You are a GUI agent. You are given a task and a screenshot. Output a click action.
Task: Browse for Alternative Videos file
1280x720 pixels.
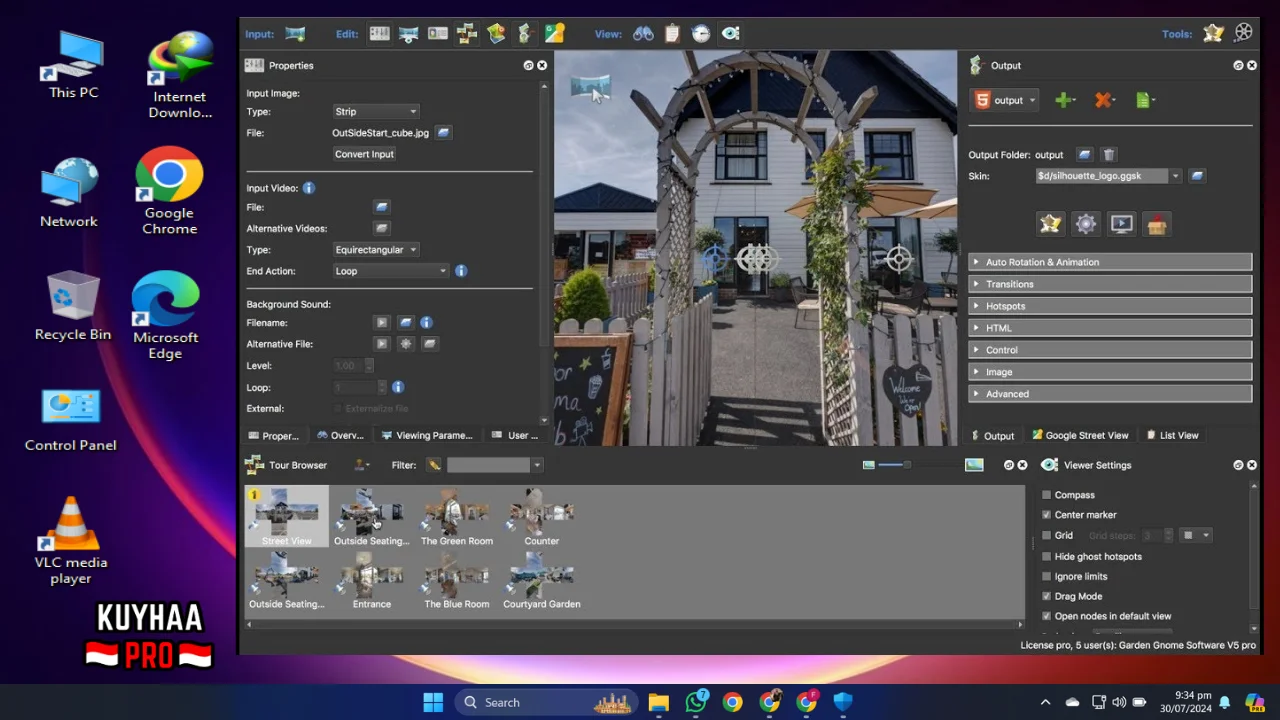click(x=381, y=228)
